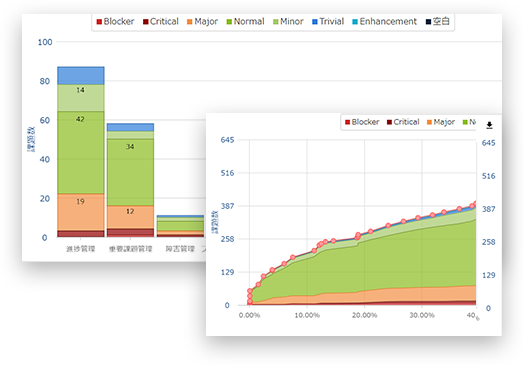Select the Major segment labeled 19
524x365 pixels.
pyautogui.click(x=81, y=212)
